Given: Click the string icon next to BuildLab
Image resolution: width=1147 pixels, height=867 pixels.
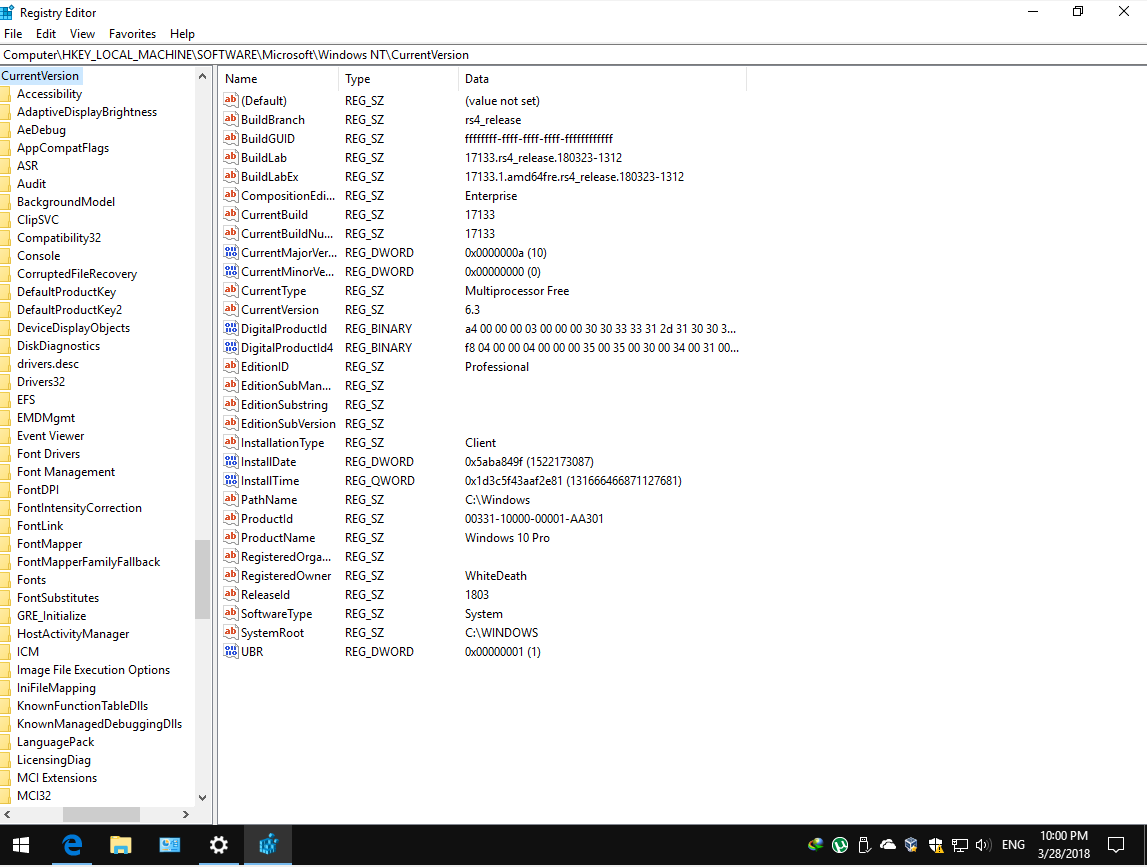Looking at the screenshot, I should [231, 157].
